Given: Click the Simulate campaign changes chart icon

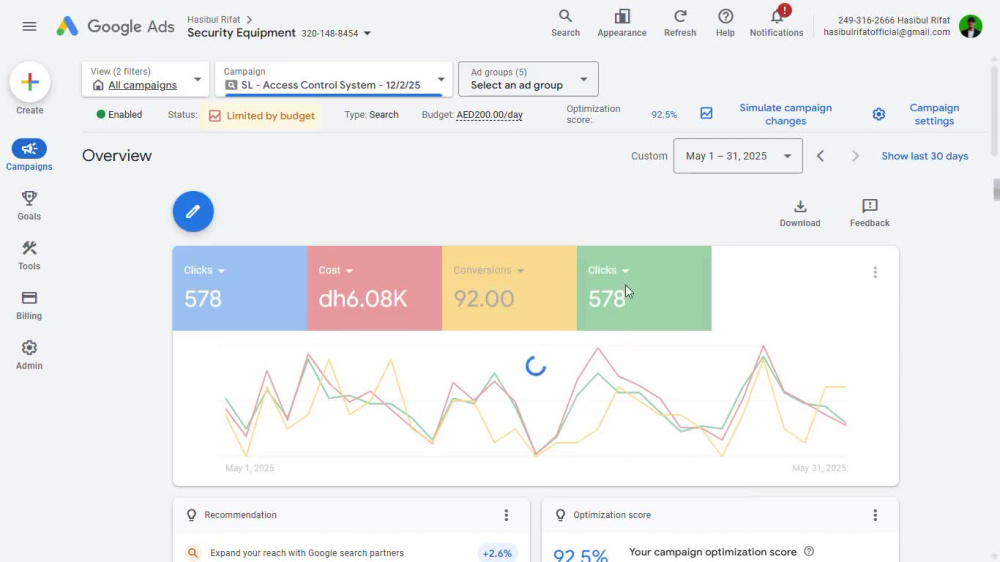Looking at the screenshot, I should tap(706, 114).
